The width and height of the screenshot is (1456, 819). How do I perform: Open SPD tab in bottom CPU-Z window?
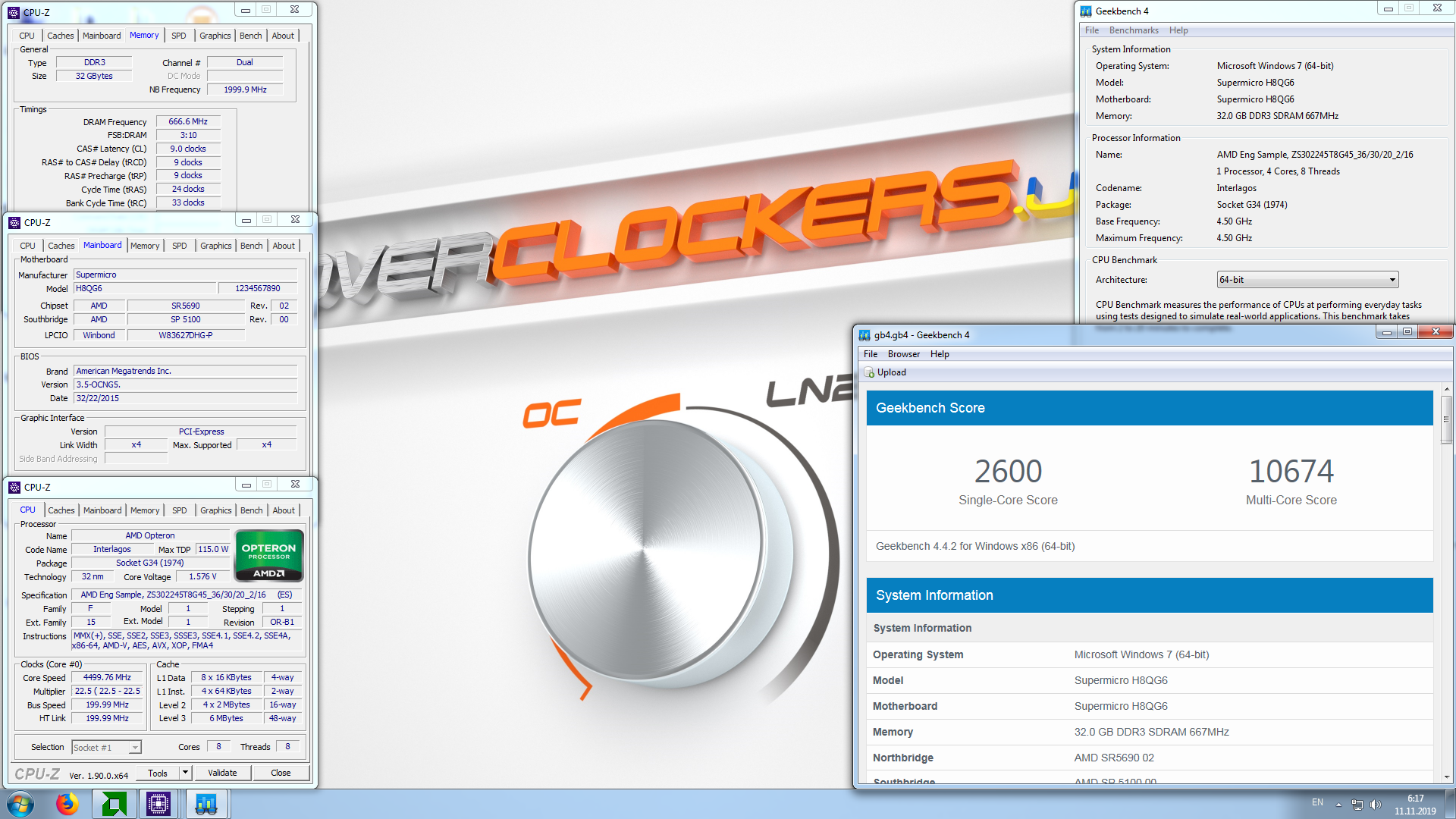click(180, 510)
